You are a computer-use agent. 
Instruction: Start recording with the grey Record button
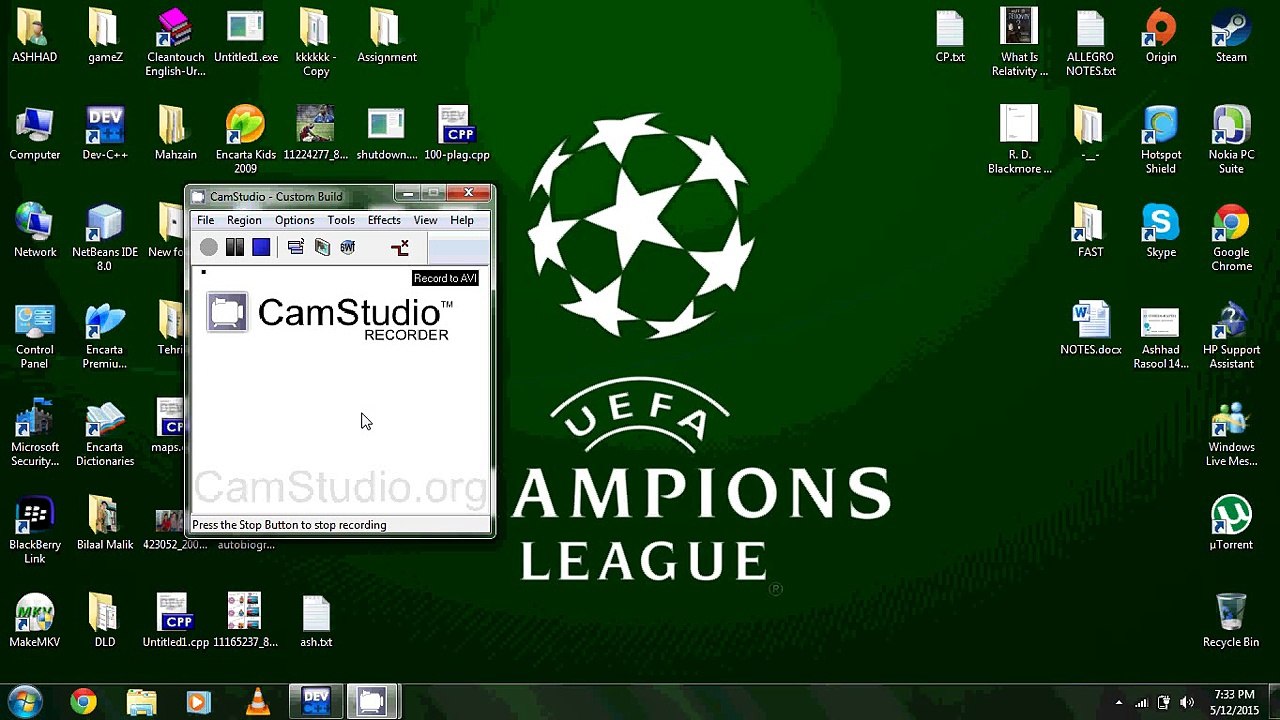click(208, 247)
